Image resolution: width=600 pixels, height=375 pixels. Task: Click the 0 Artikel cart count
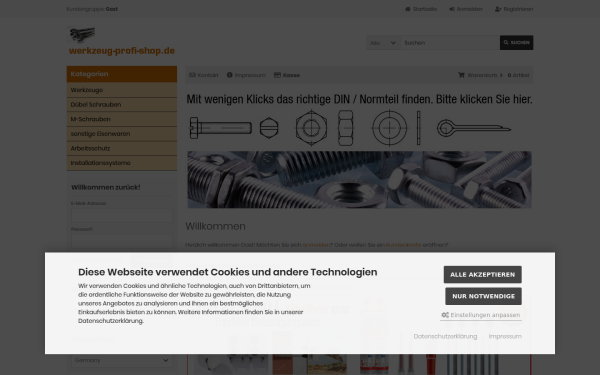518,75
